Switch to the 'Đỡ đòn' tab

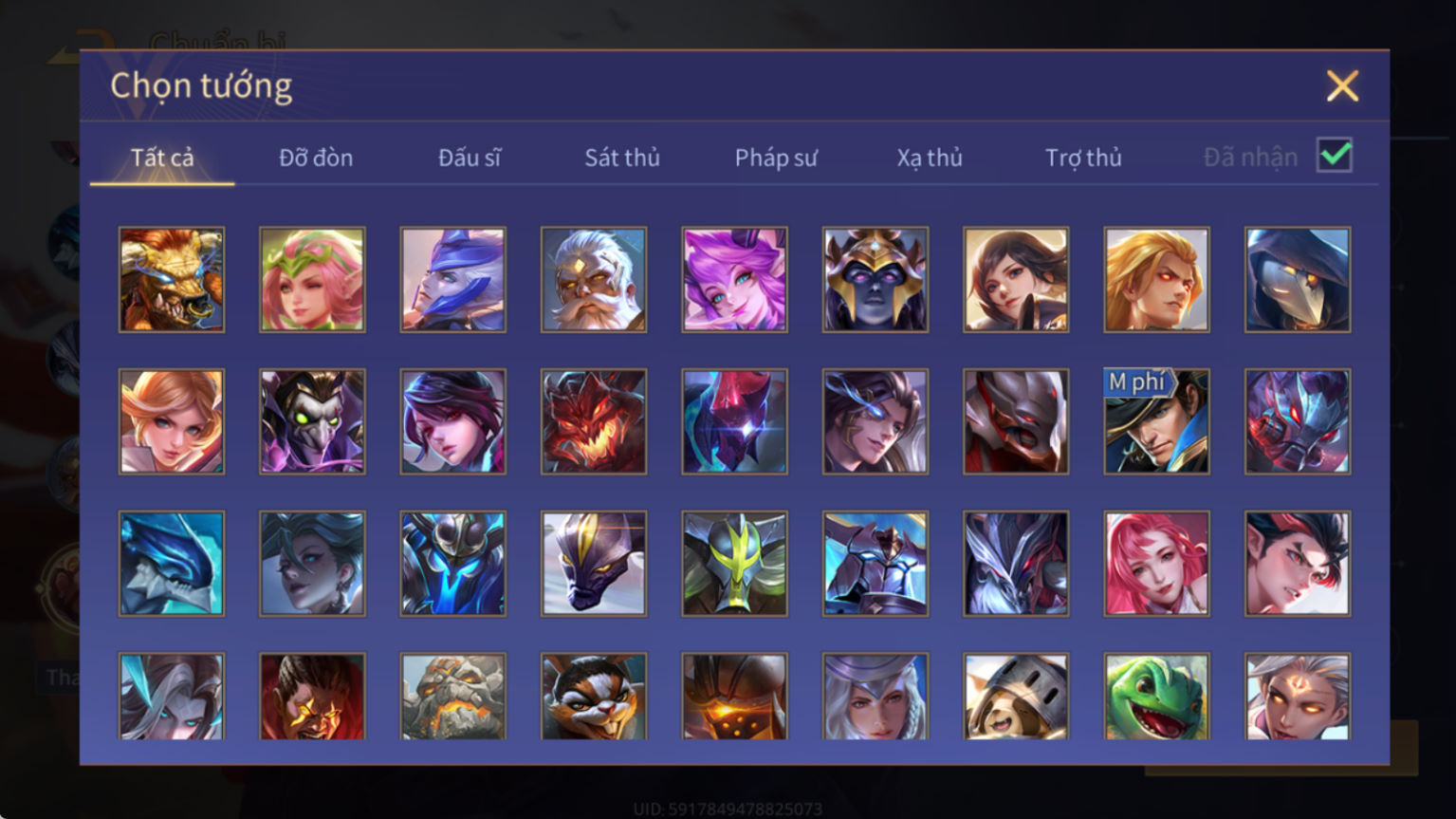(x=316, y=158)
